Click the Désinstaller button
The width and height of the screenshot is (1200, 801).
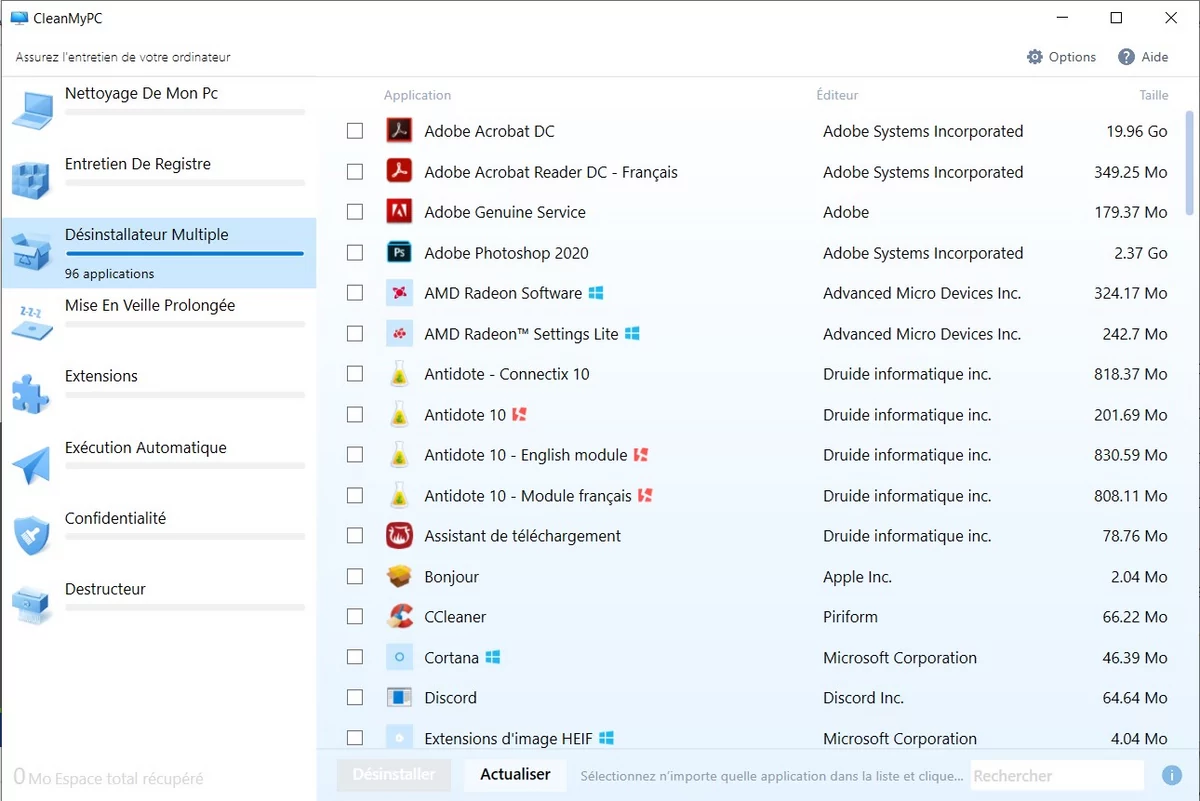coord(394,775)
